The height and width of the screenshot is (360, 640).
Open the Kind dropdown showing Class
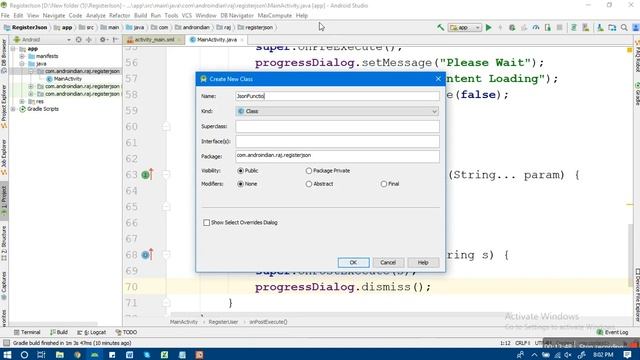tap(337, 111)
